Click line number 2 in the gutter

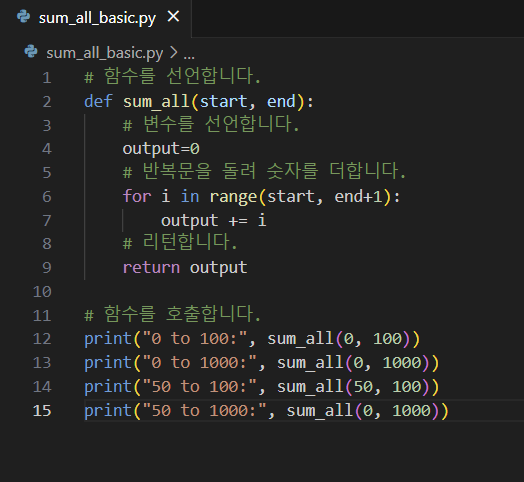point(47,102)
